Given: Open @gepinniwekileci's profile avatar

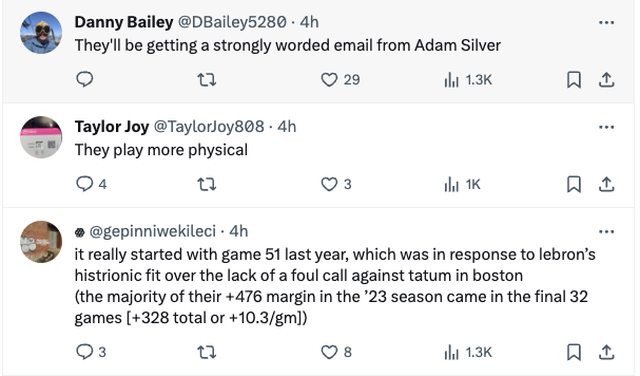Looking at the screenshot, I should 41,242.
